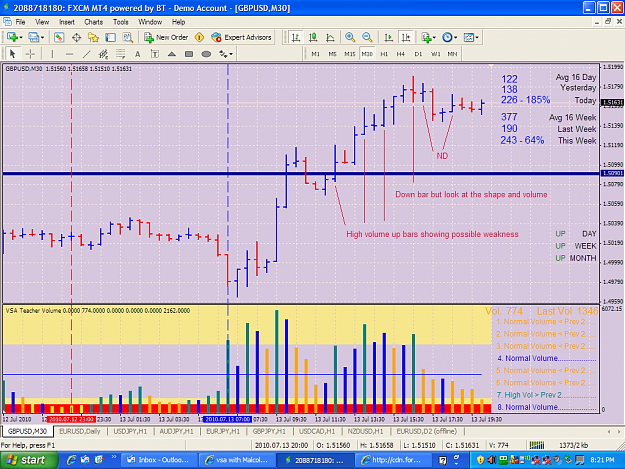This screenshot has height=469, width=625.
Task: Open the Navigator folder-star icon
Action: (x=93, y=37)
